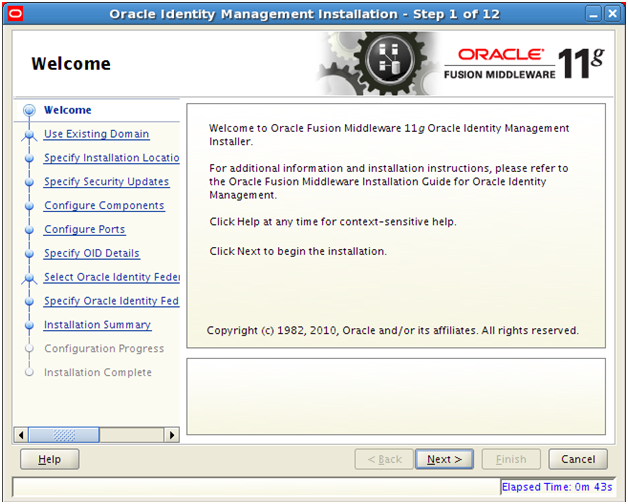
Task: Click the Next button
Action: point(444,459)
